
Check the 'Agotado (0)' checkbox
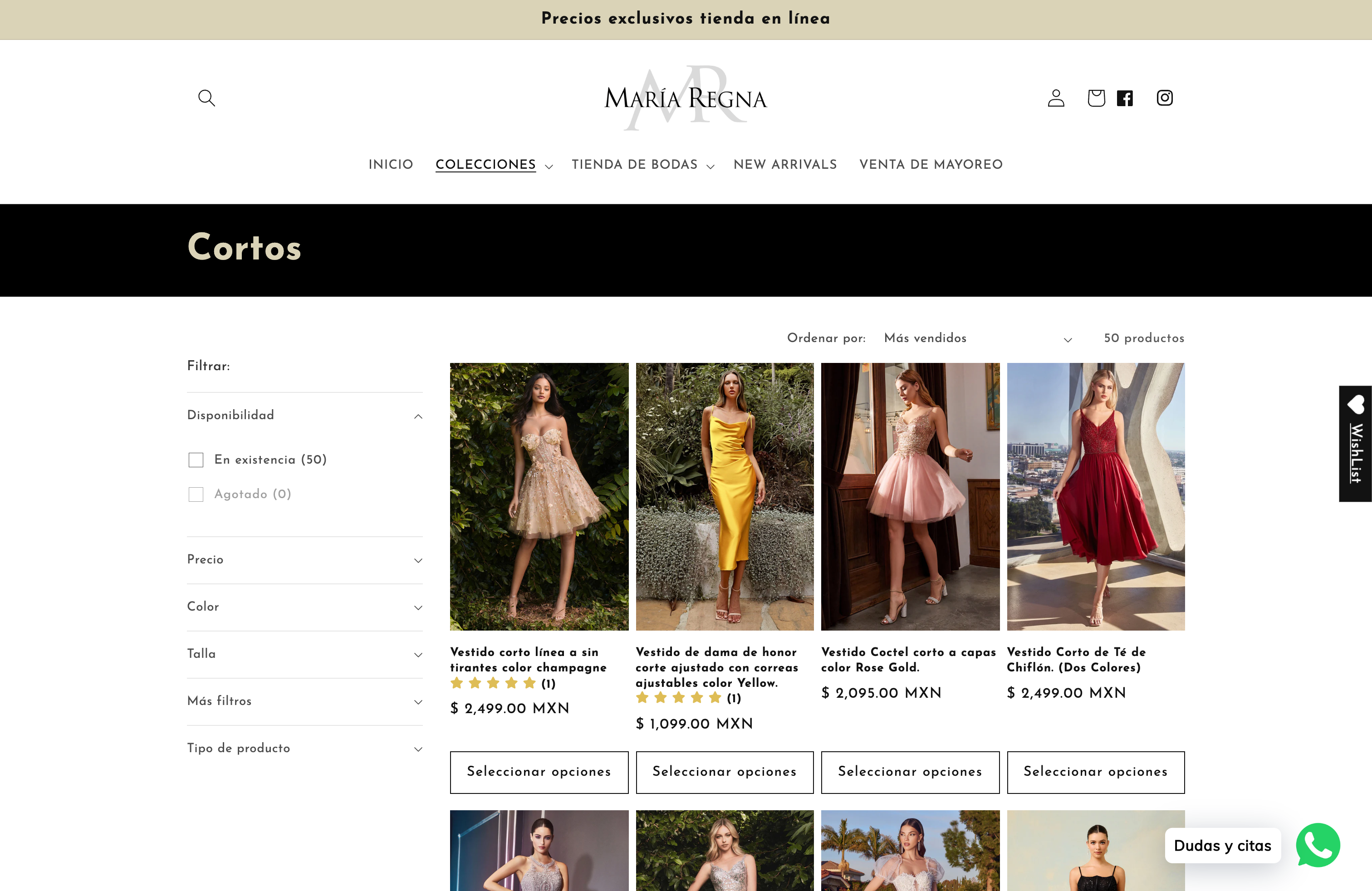(x=196, y=494)
